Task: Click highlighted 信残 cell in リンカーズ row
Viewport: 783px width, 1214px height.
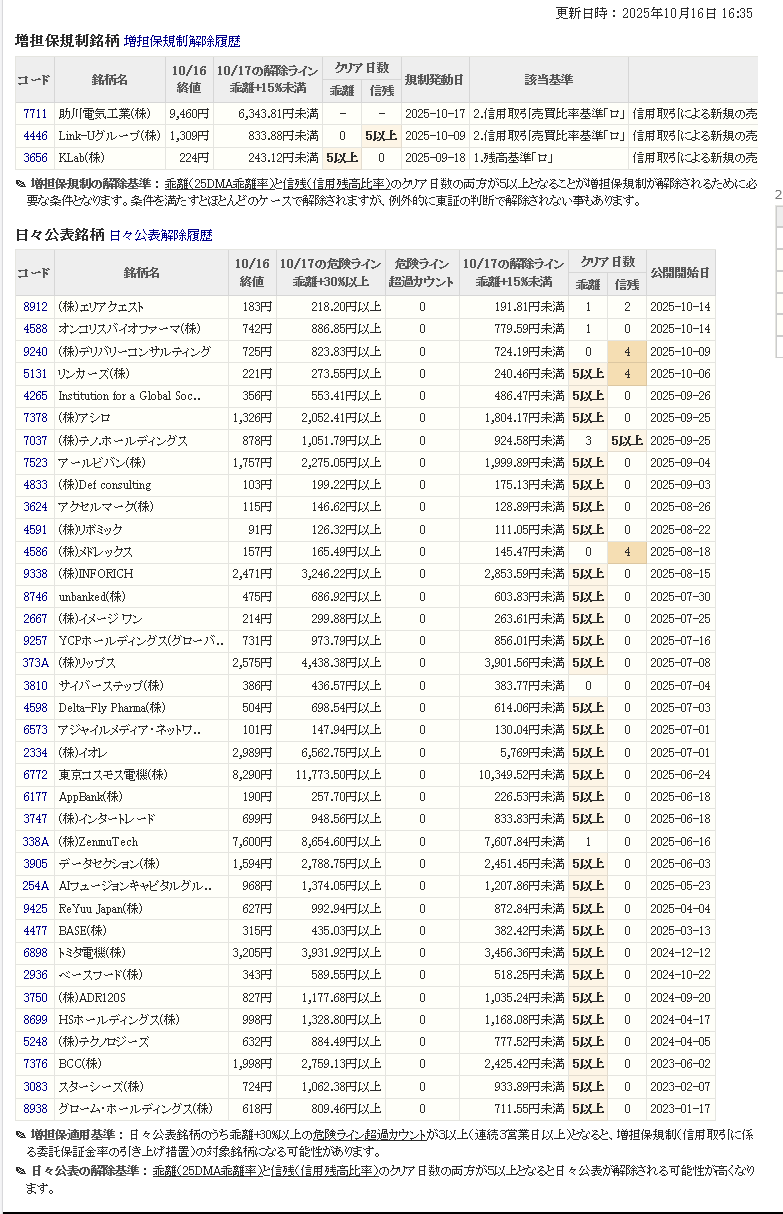Action: point(627,374)
